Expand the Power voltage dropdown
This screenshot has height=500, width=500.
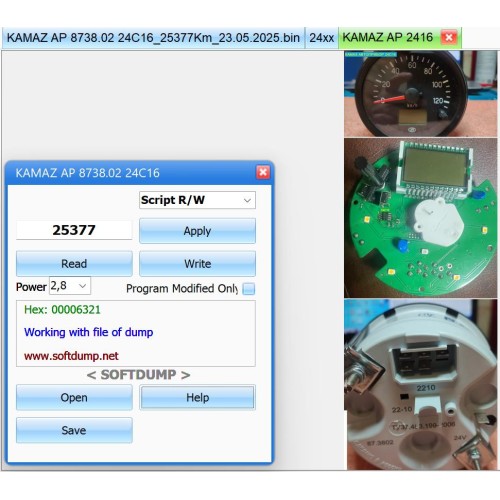[70, 286]
